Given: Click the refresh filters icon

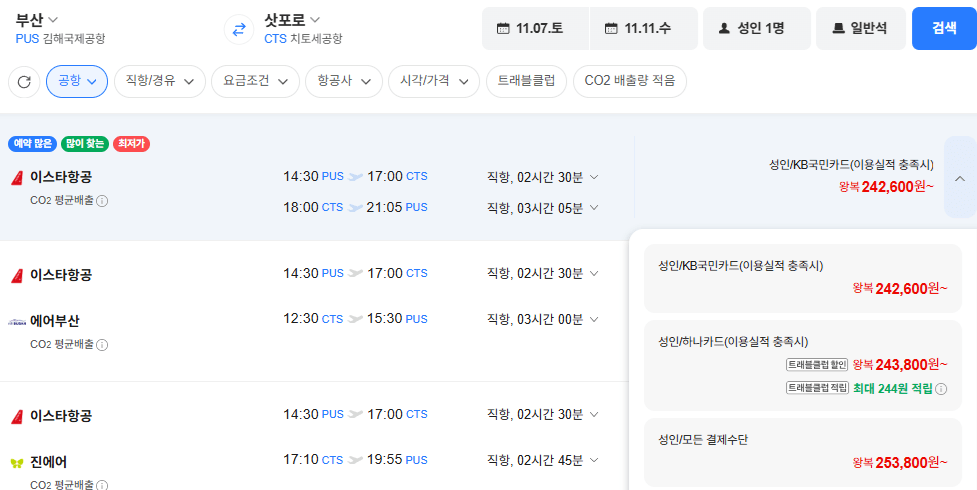Looking at the screenshot, I should [x=24, y=82].
